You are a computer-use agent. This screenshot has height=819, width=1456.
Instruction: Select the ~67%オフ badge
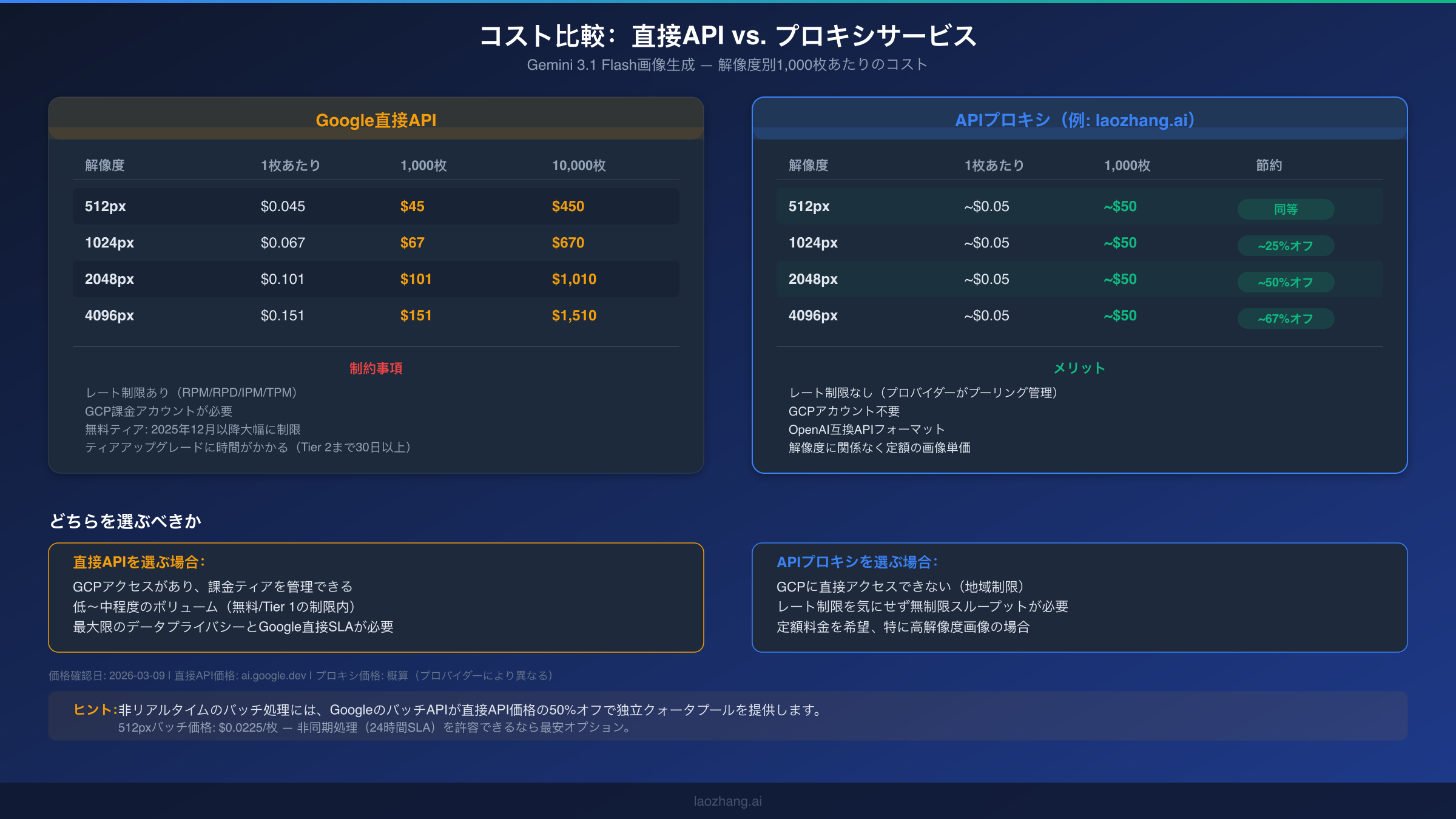(1286, 318)
